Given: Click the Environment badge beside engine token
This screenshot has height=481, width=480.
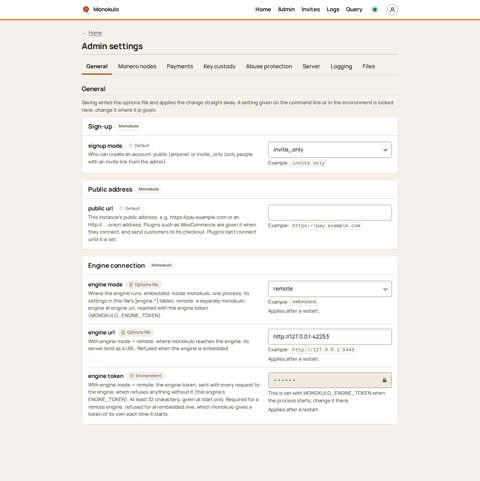Looking at the screenshot, I should coord(146,376).
